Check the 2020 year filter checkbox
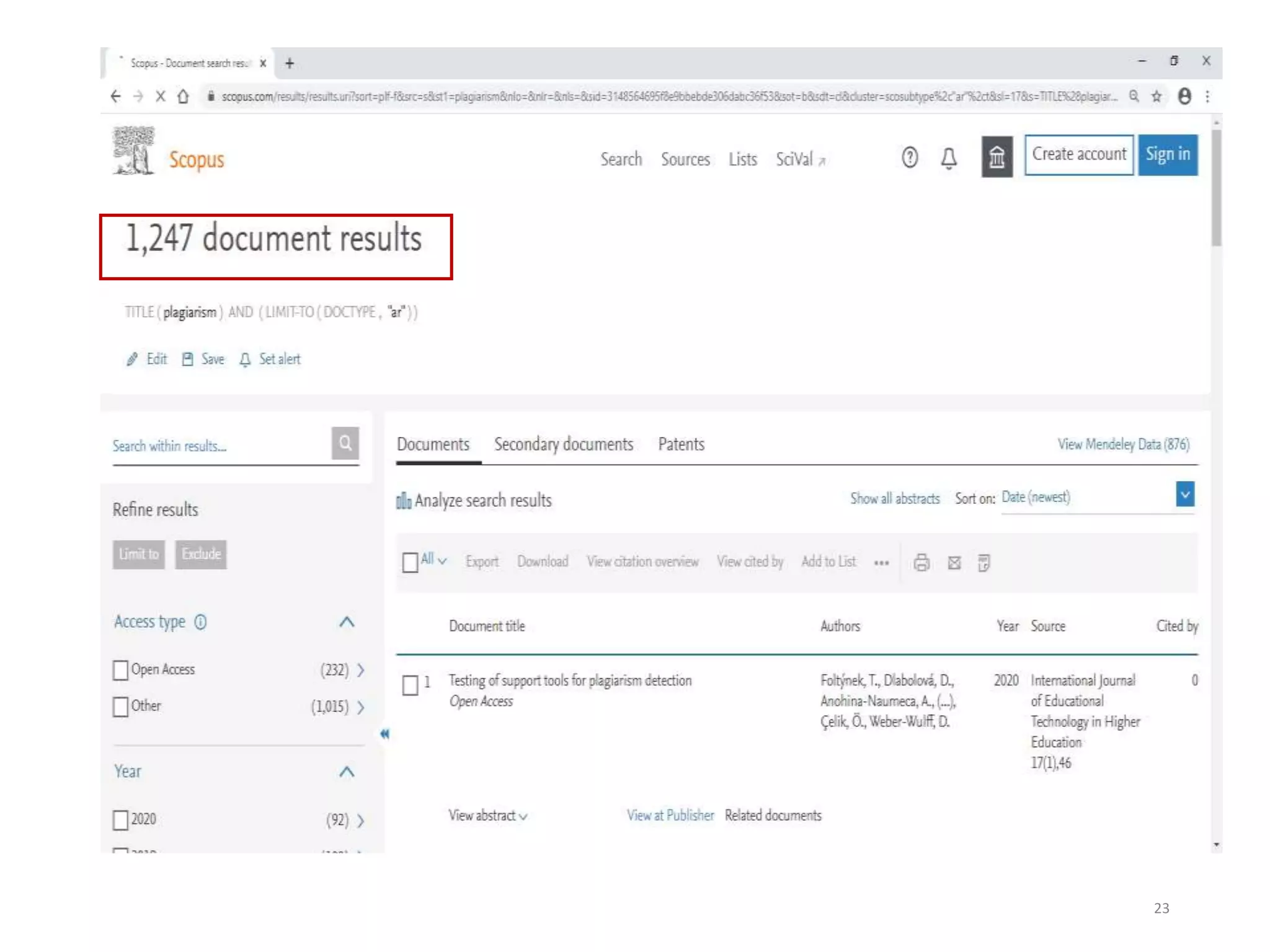Screen dimensions: 1270x952 [121, 819]
